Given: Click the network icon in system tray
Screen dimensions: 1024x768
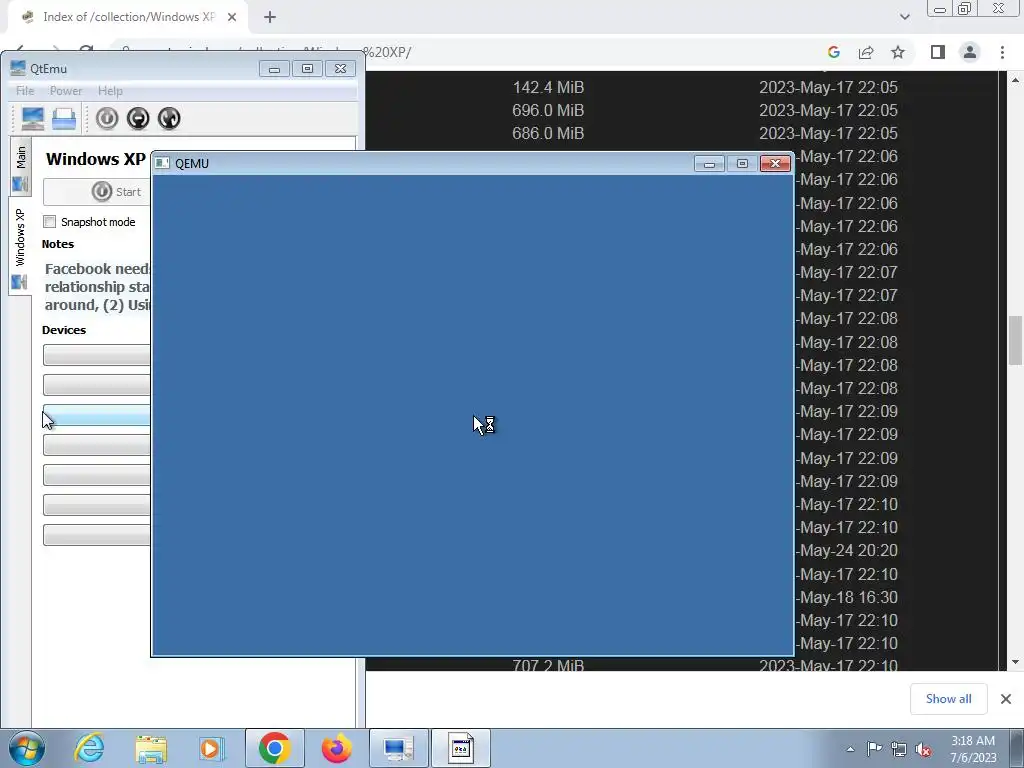Looking at the screenshot, I should pos(899,749).
